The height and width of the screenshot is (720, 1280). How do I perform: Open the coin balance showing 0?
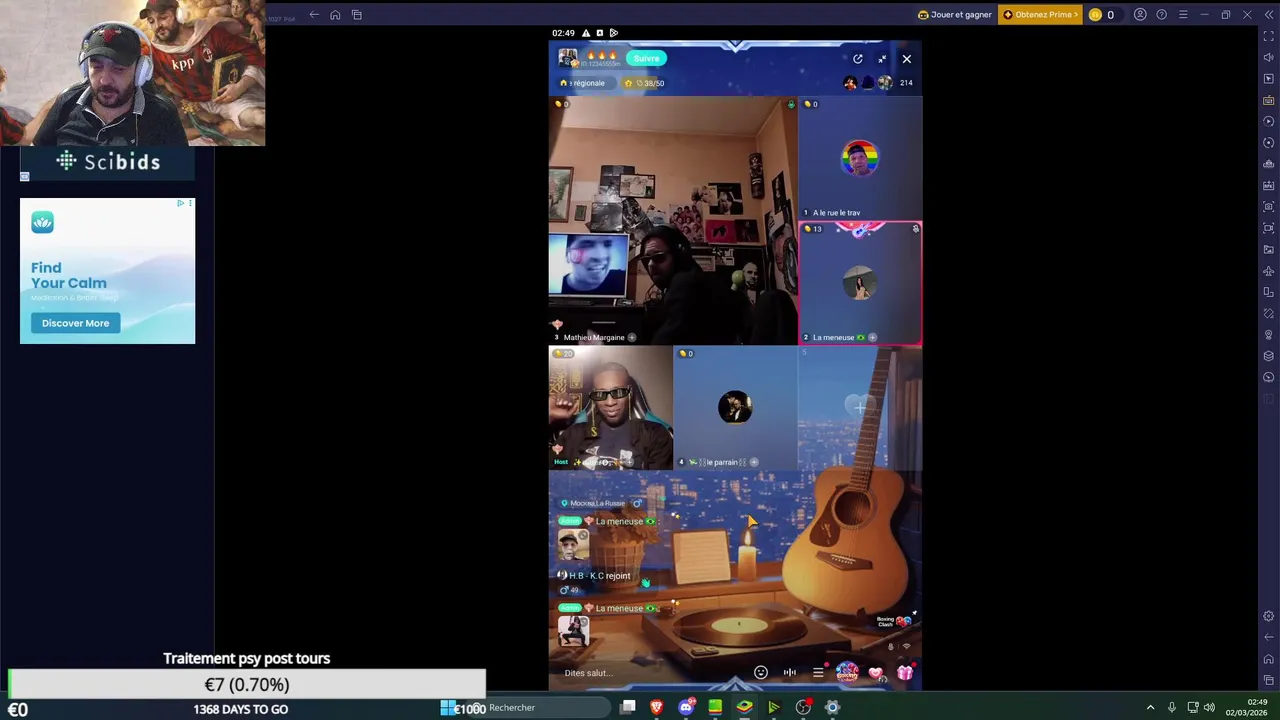pyautogui.click(x=1102, y=15)
